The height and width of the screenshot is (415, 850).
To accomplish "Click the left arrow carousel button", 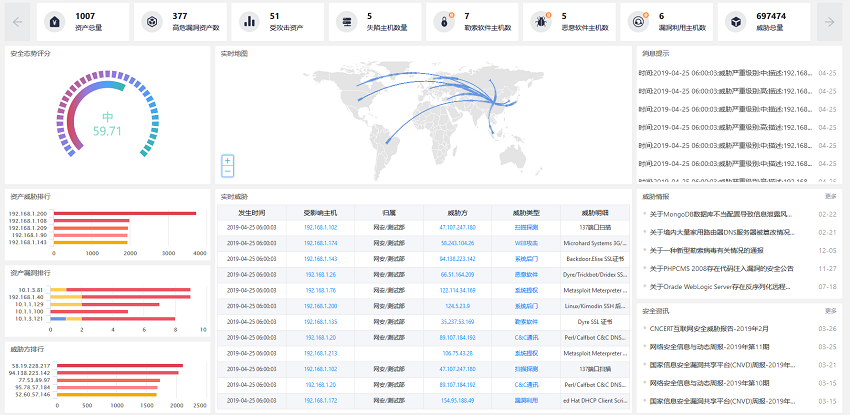I will [x=17, y=22].
